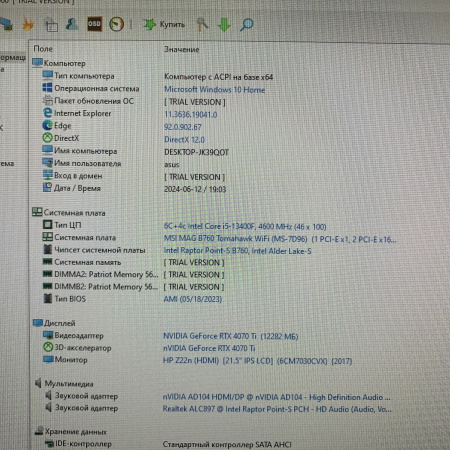Click the Стандартный контроллер SATA AHCI value
This screenshot has width=450, height=450.
point(227,444)
